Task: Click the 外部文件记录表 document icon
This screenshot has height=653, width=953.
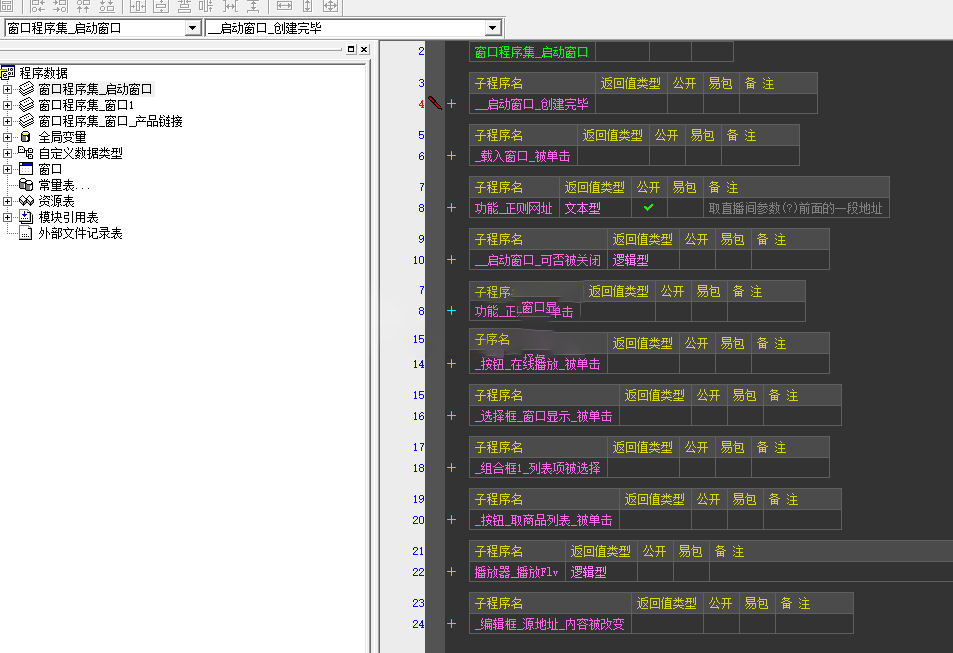Action: (26, 233)
